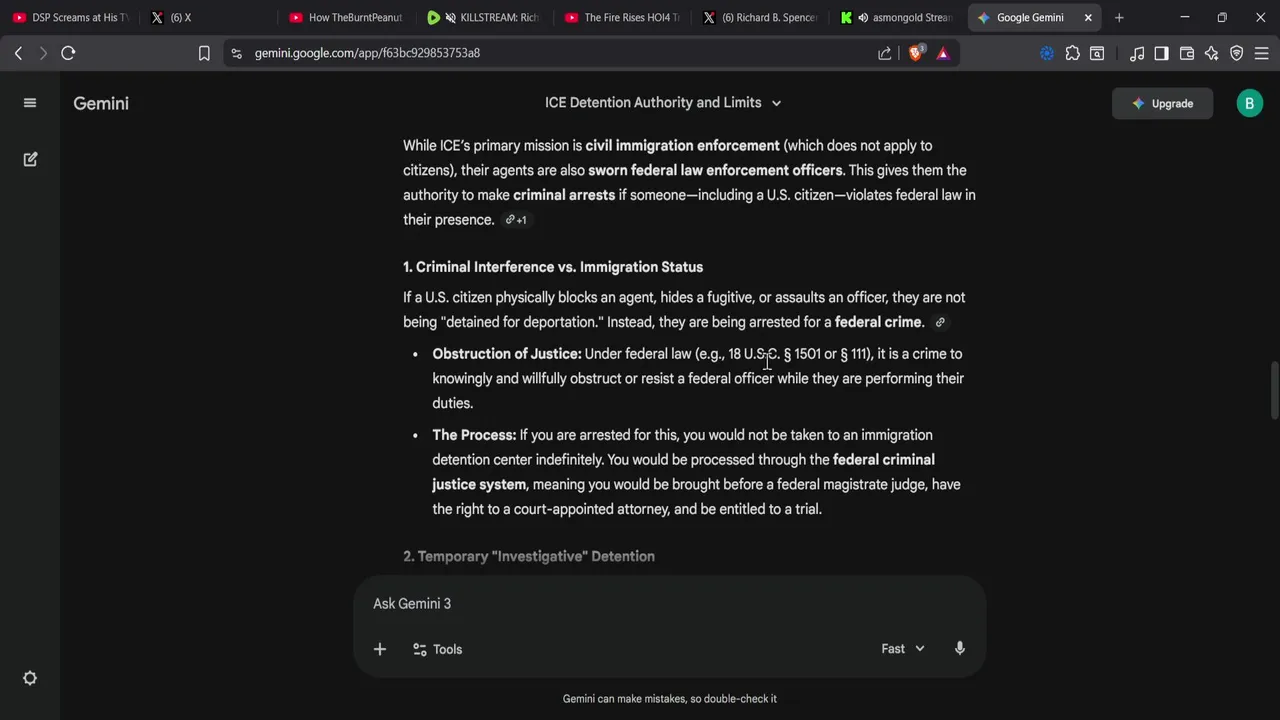This screenshot has width=1280, height=720.
Task: Click the page vertical scrollbar thumb
Action: [1274, 390]
